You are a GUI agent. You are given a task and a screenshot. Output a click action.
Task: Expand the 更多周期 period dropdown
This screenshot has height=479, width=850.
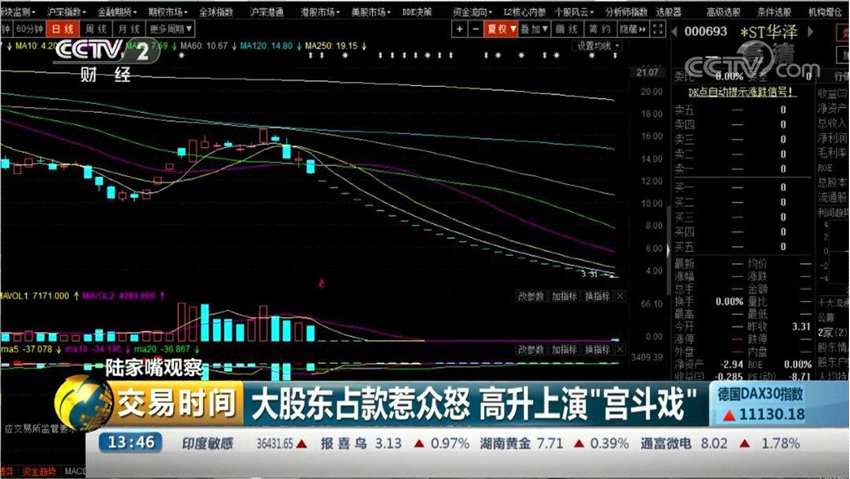[x=170, y=29]
